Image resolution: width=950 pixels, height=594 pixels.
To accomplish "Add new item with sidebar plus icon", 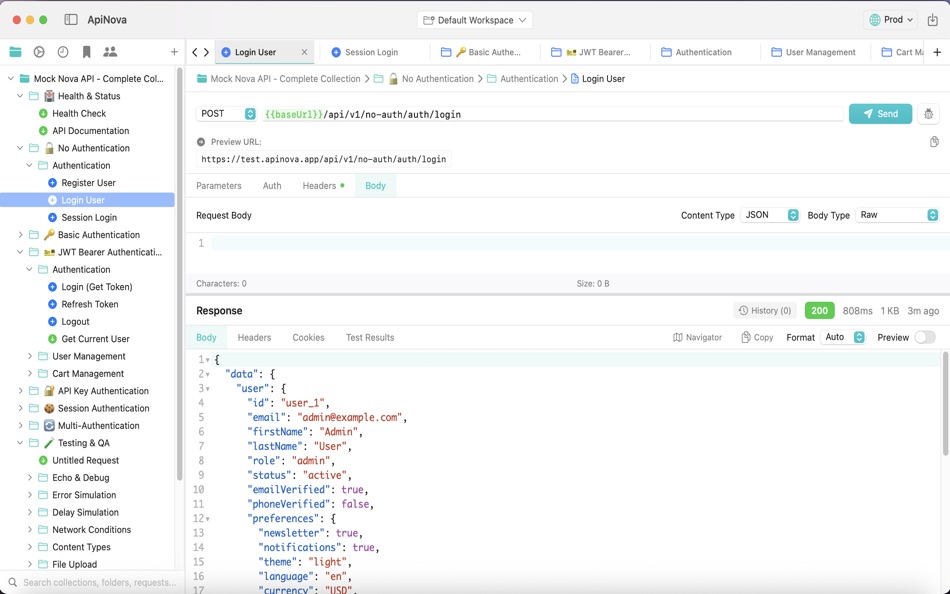I will (174, 52).
